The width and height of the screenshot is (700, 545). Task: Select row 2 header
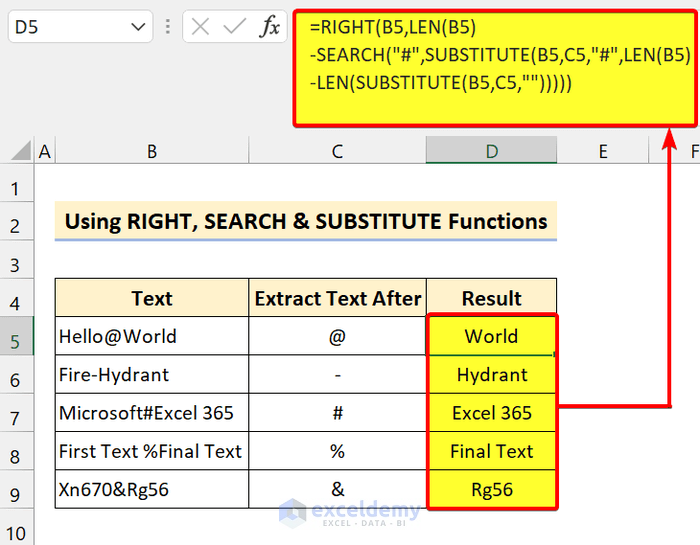click(17, 221)
